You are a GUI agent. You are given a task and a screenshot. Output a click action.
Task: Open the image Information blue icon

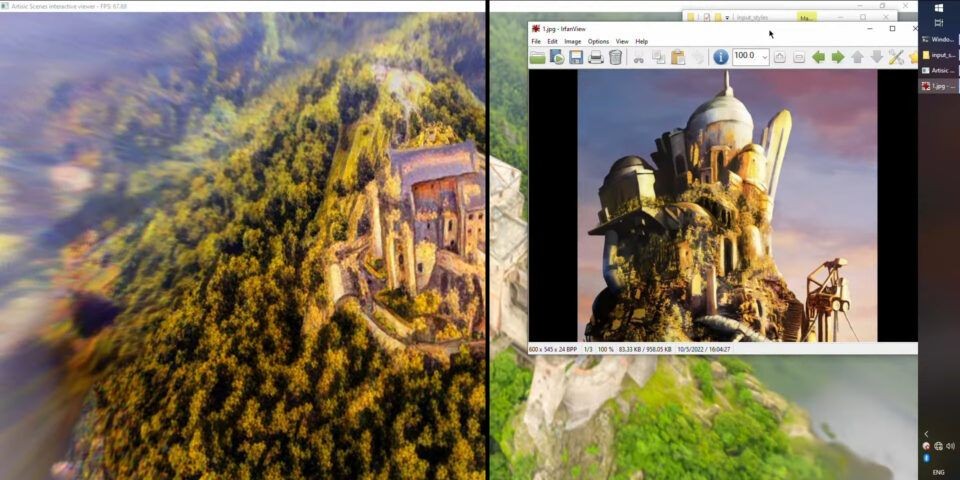720,58
